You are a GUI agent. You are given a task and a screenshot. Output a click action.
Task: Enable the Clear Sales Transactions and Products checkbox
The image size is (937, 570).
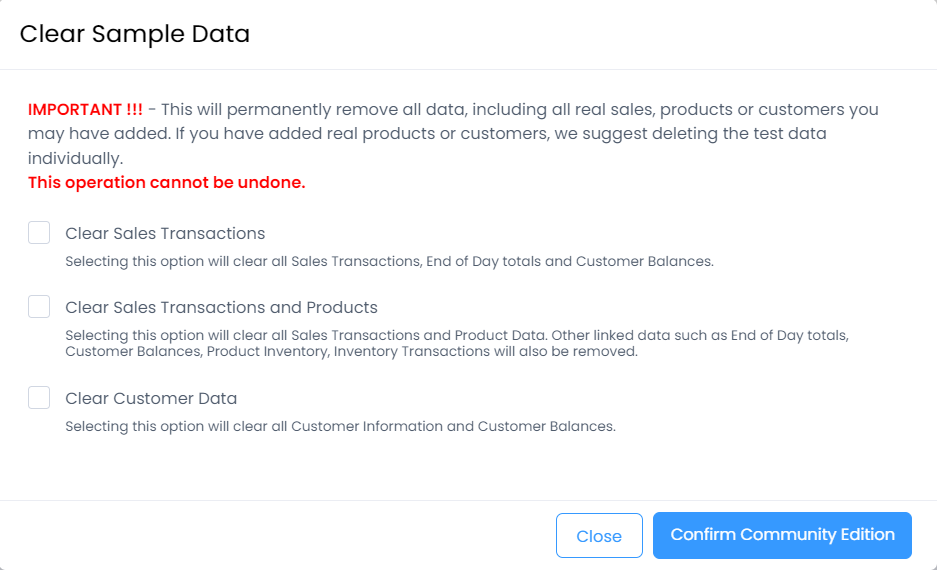click(39, 307)
